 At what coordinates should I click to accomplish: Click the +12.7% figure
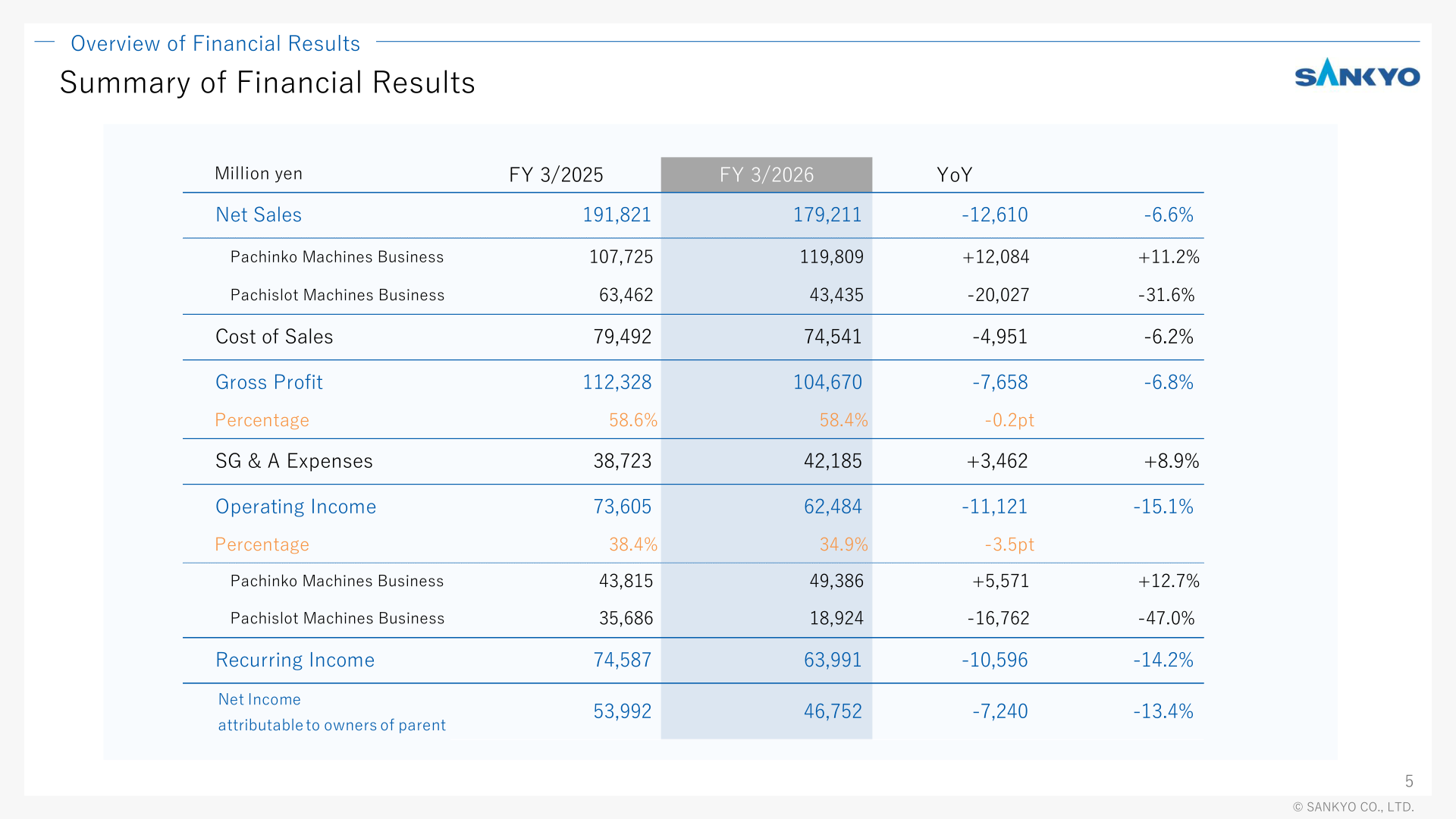(1169, 581)
